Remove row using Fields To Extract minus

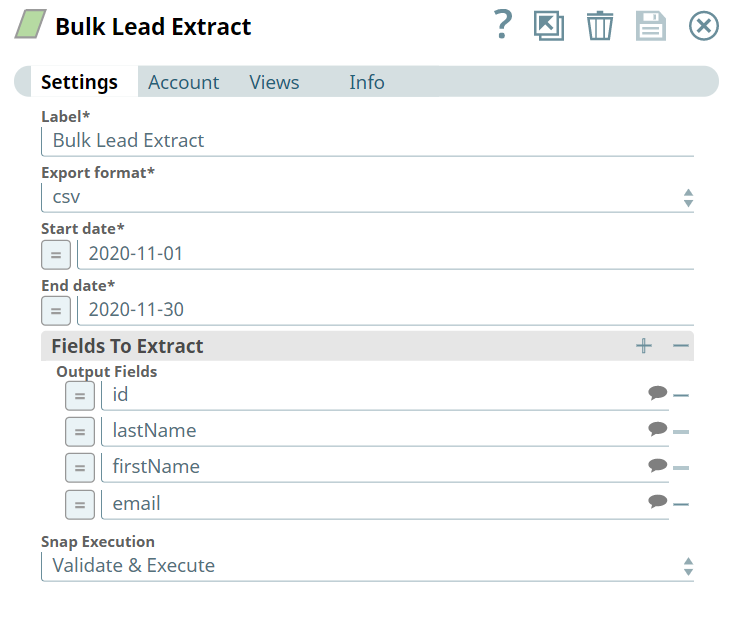click(x=681, y=346)
